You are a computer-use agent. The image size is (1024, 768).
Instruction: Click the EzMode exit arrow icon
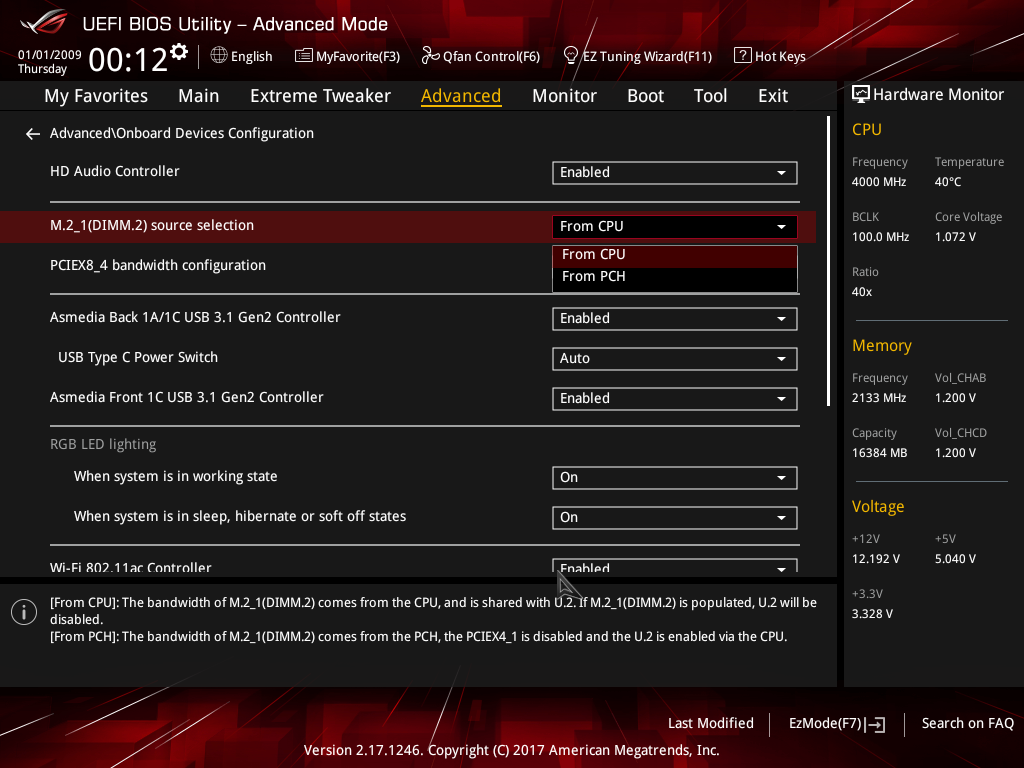click(875, 724)
